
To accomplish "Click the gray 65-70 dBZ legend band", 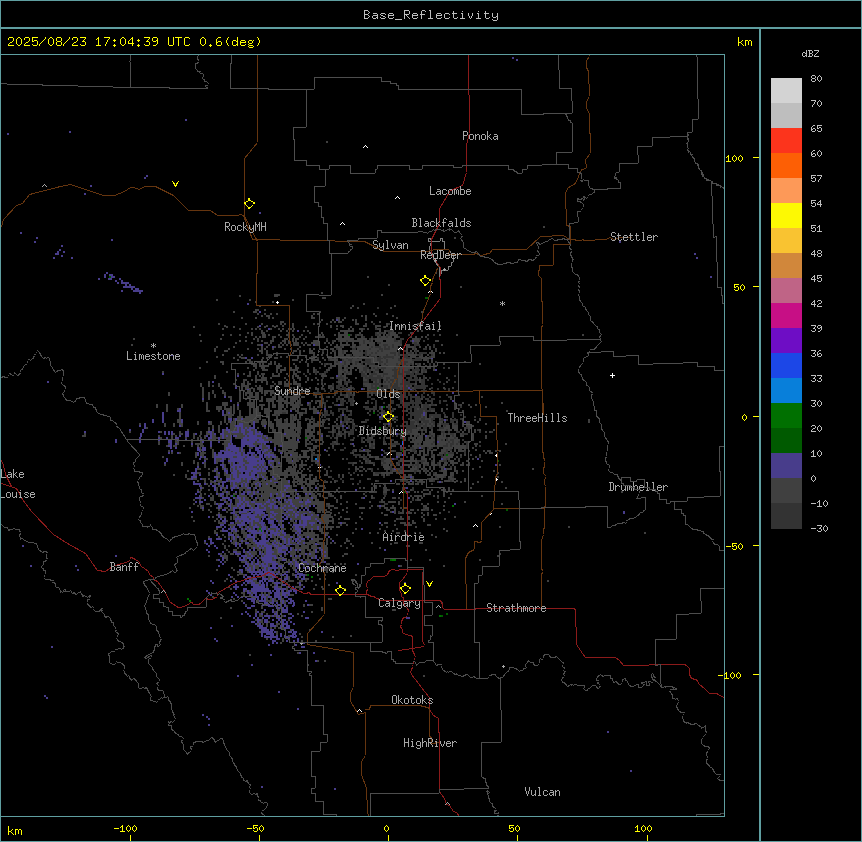I will coord(786,115).
